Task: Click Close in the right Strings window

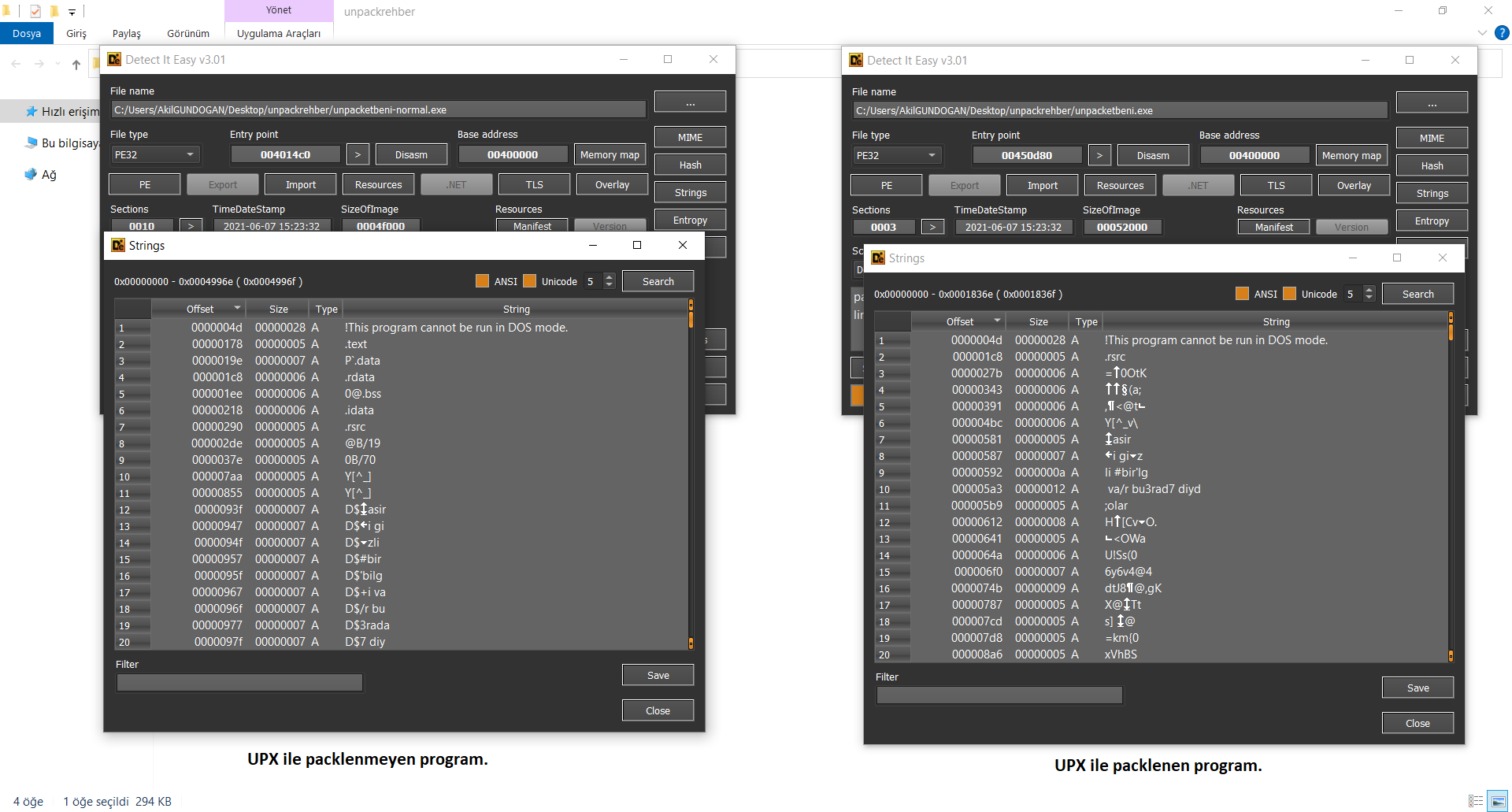Action: point(1417,723)
